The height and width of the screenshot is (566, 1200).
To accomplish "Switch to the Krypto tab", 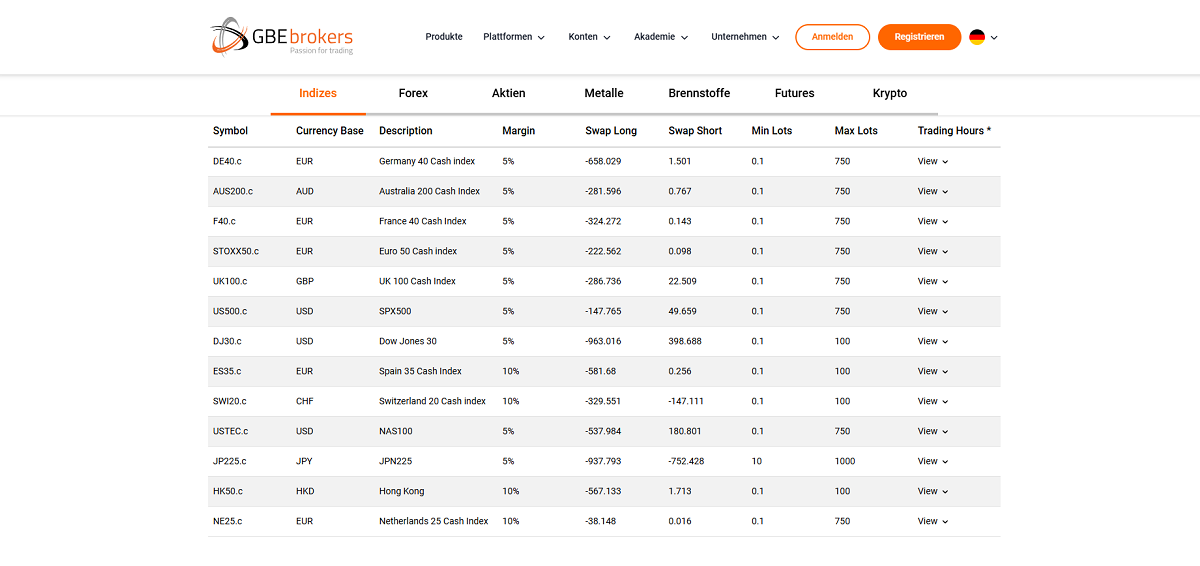I will (890, 93).
